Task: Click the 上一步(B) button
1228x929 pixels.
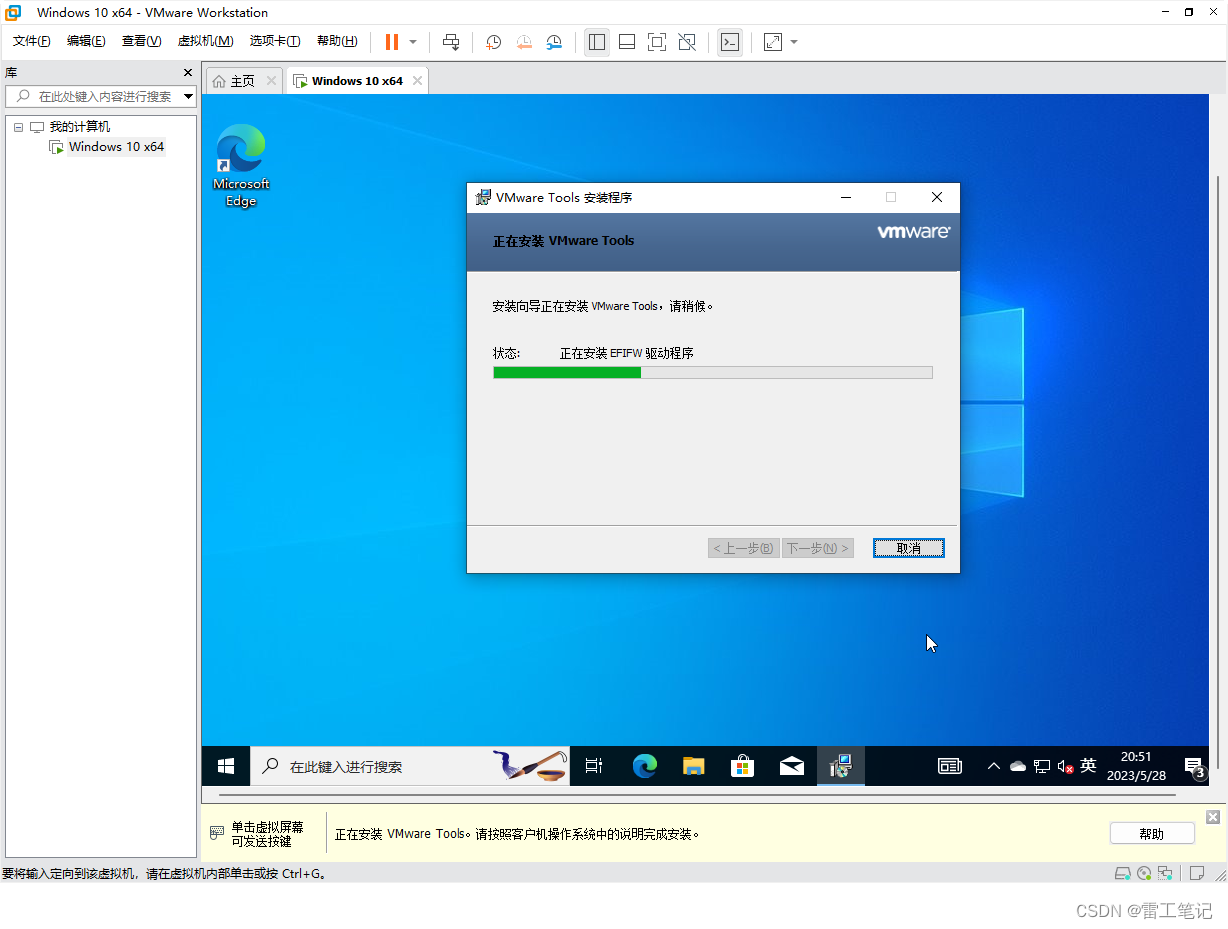Action: (x=744, y=548)
